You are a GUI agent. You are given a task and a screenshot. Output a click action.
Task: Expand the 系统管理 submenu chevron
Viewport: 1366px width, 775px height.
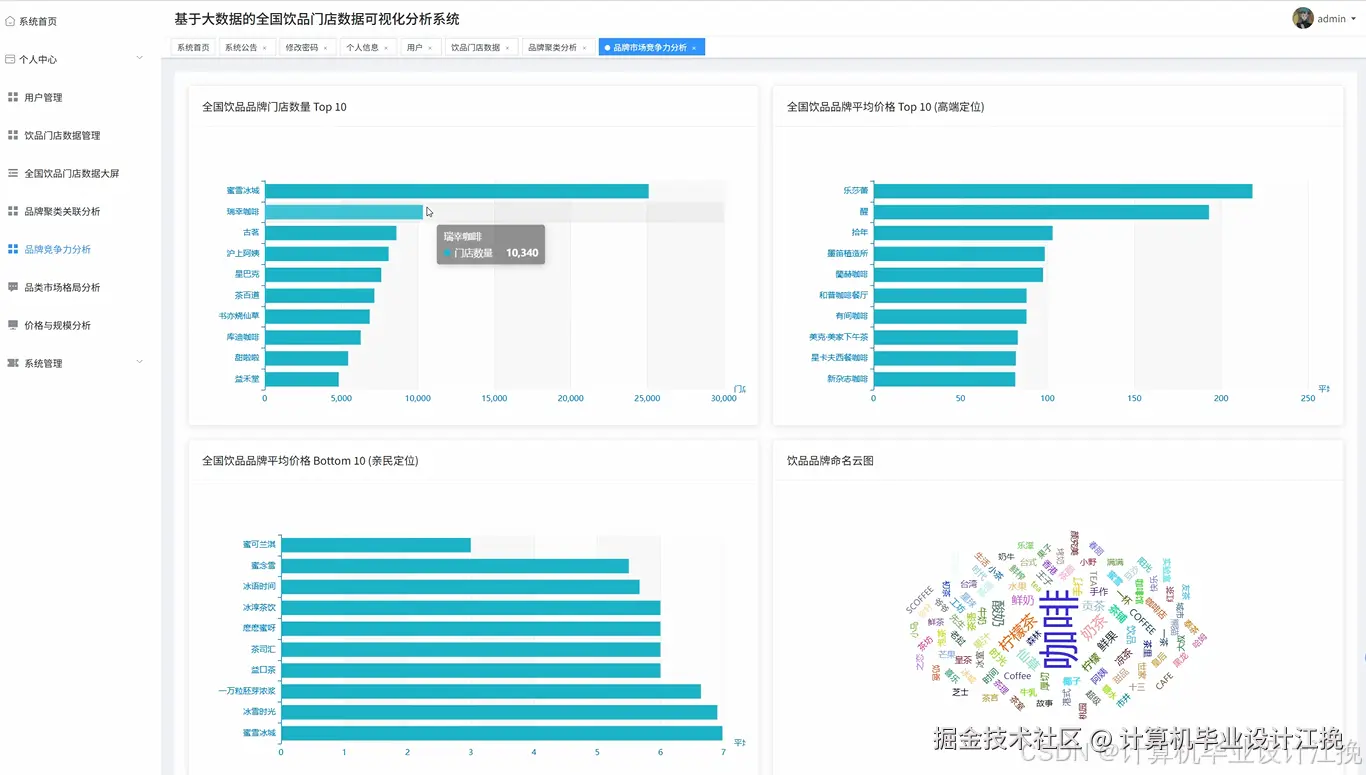[x=140, y=362]
